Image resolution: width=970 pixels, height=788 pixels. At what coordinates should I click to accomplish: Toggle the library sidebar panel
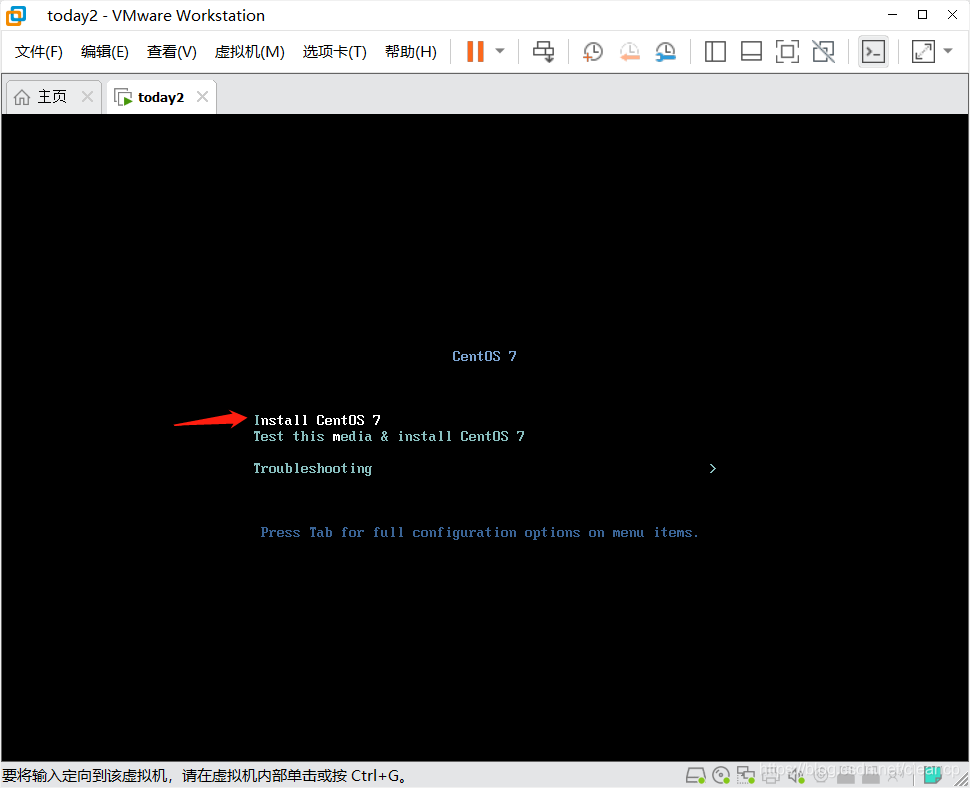715,51
